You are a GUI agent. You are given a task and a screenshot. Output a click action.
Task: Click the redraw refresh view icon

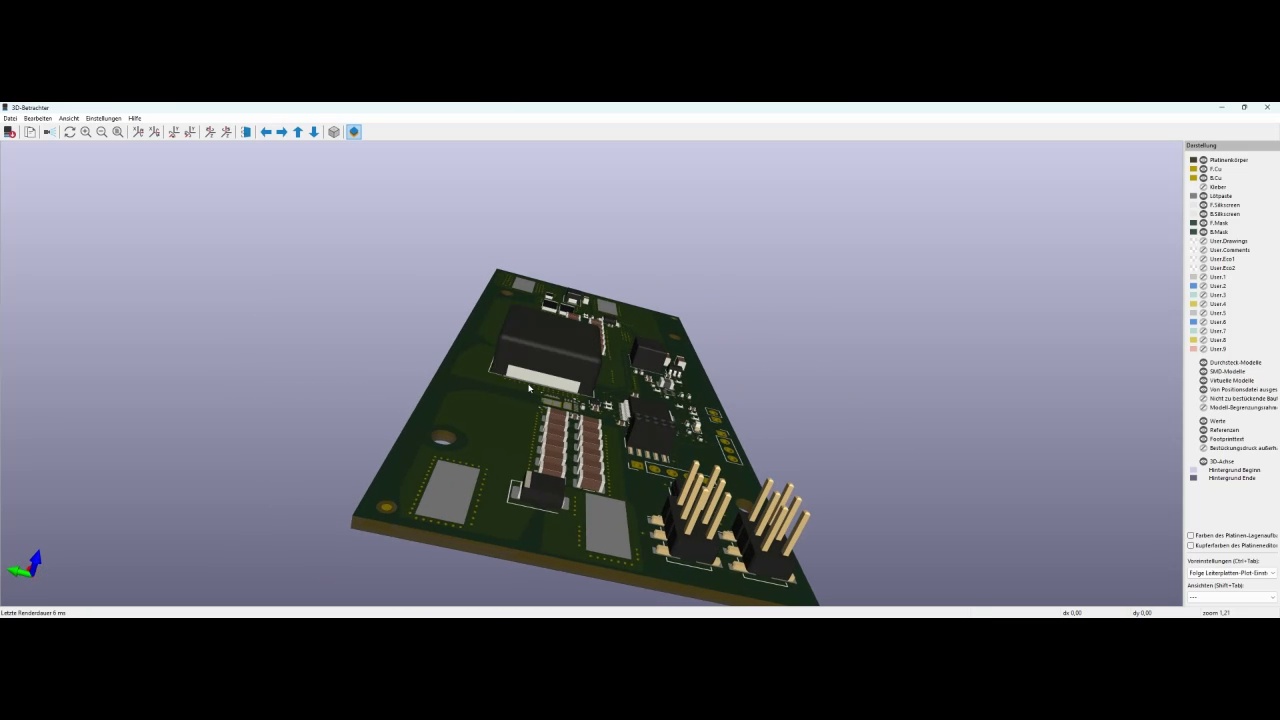click(70, 132)
